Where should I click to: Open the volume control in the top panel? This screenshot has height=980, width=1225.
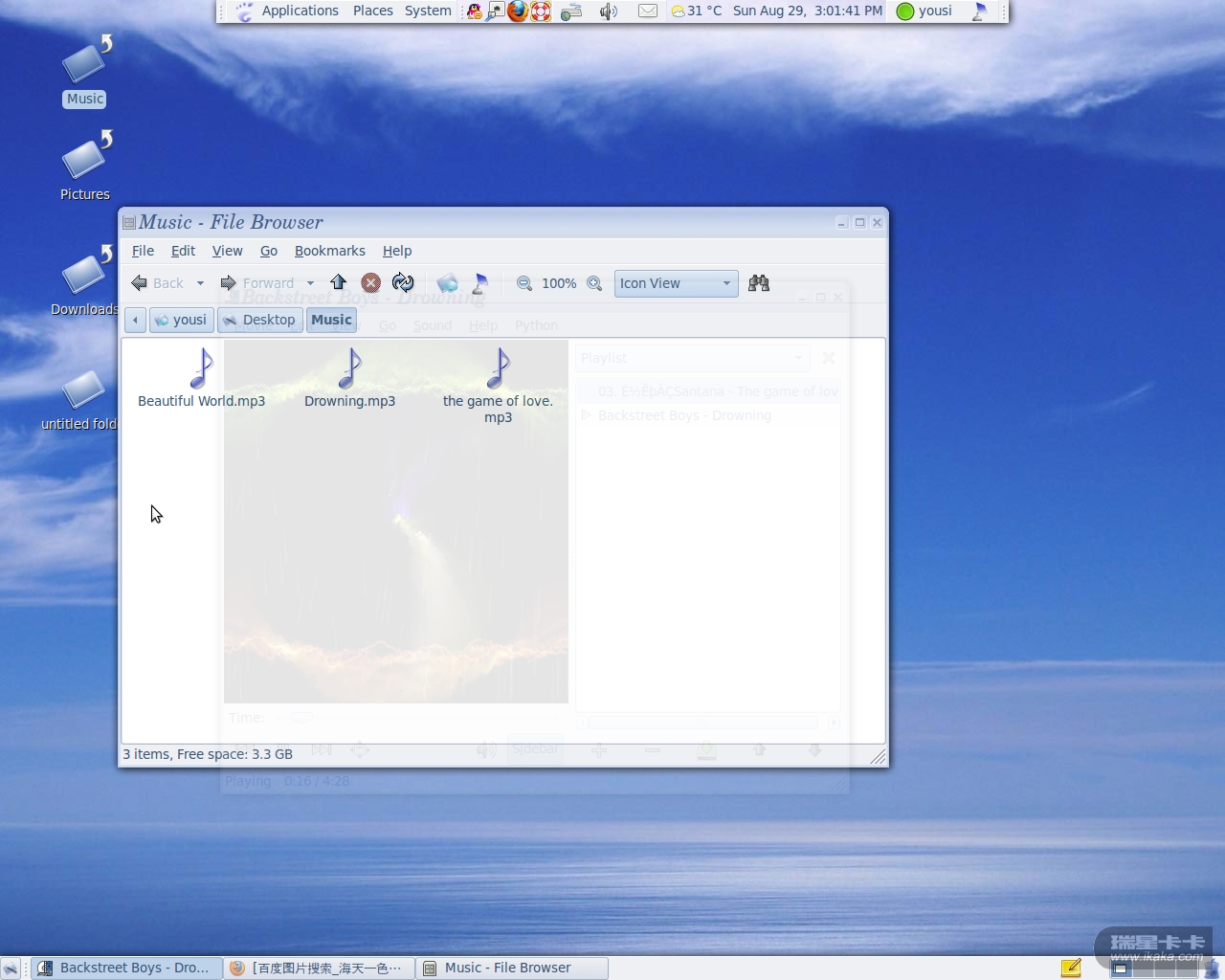pos(608,11)
